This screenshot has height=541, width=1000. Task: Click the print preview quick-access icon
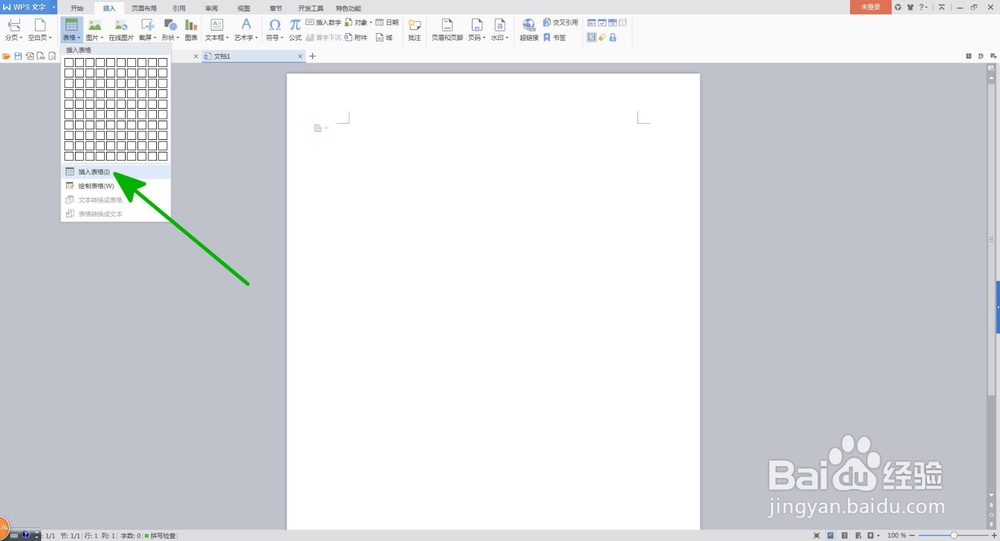pyautogui.click(x=52, y=56)
